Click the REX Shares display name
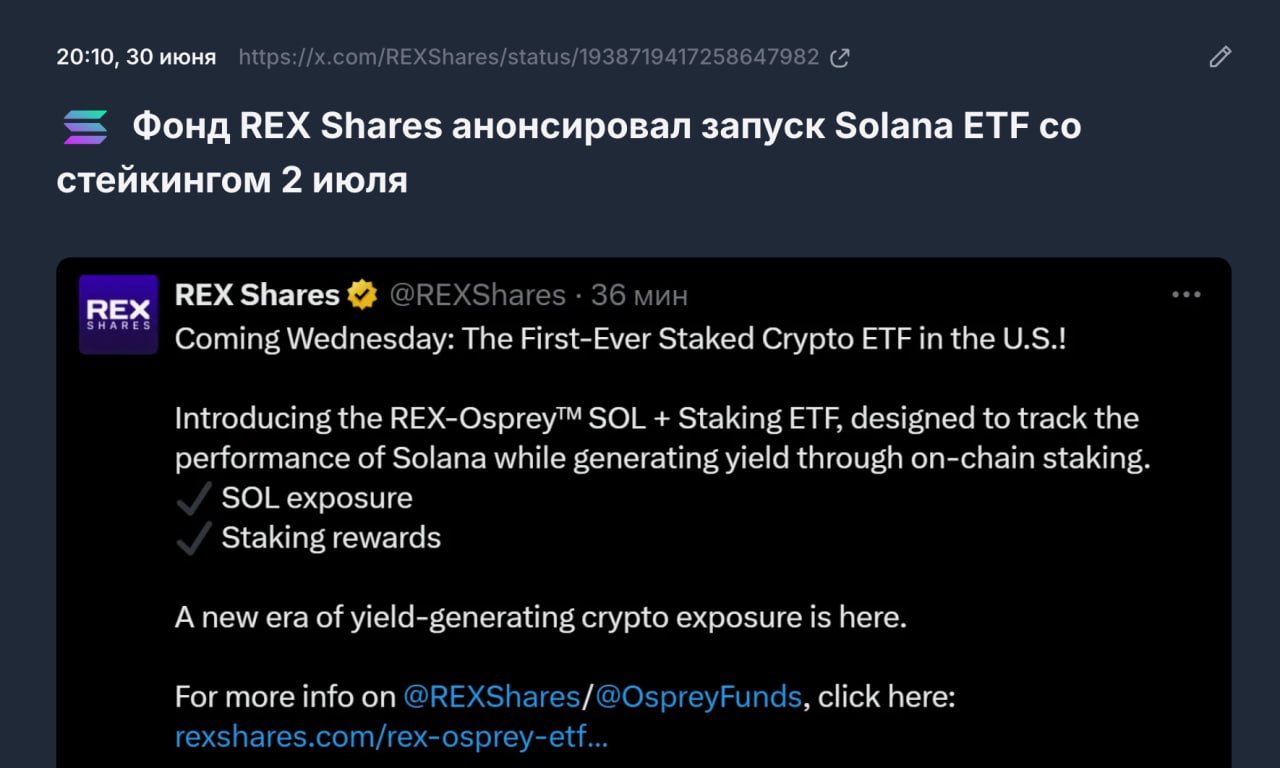The width and height of the screenshot is (1280, 768). click(257, 295)
